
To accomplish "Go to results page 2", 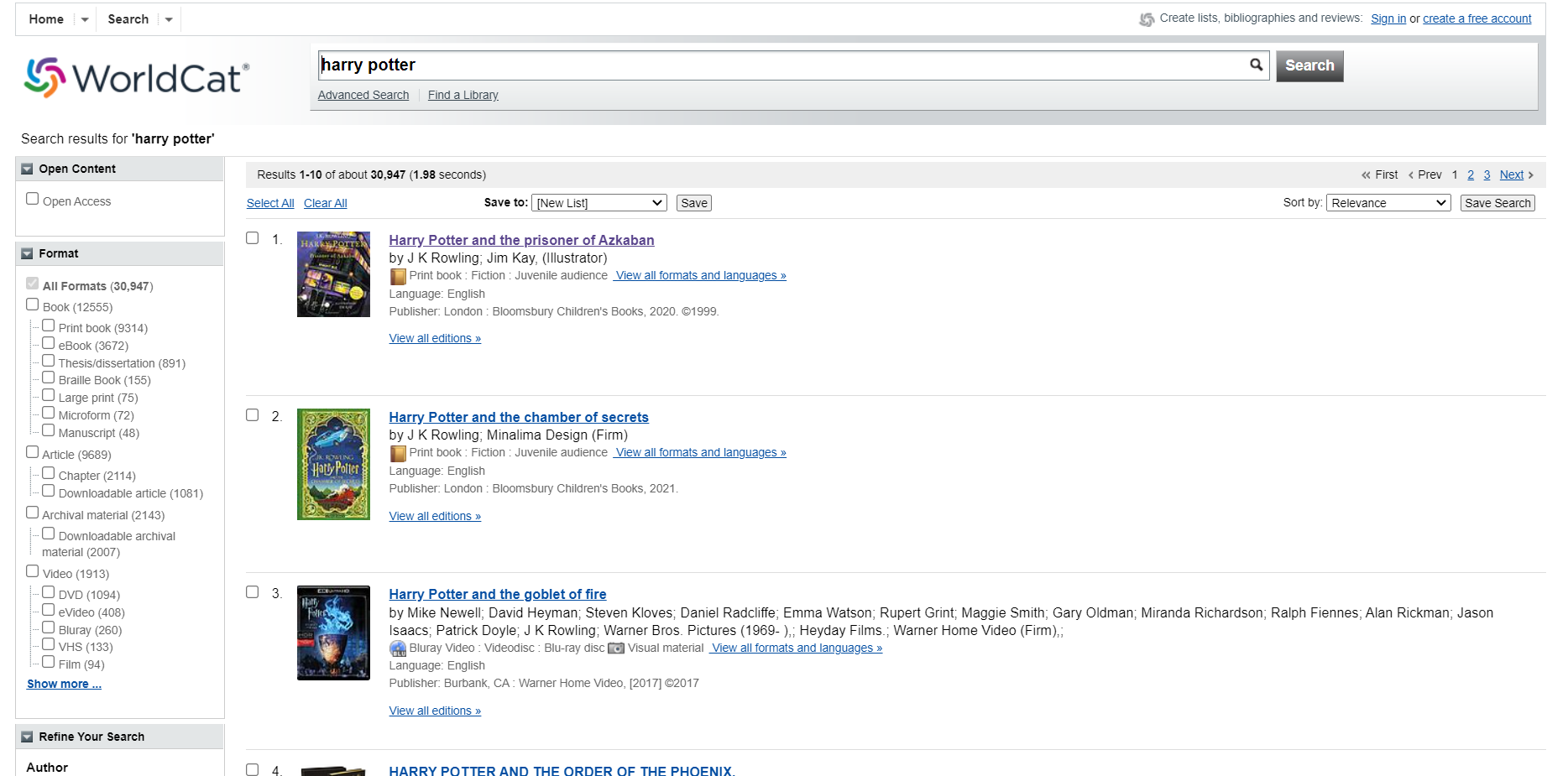I will click(1471, 174).
